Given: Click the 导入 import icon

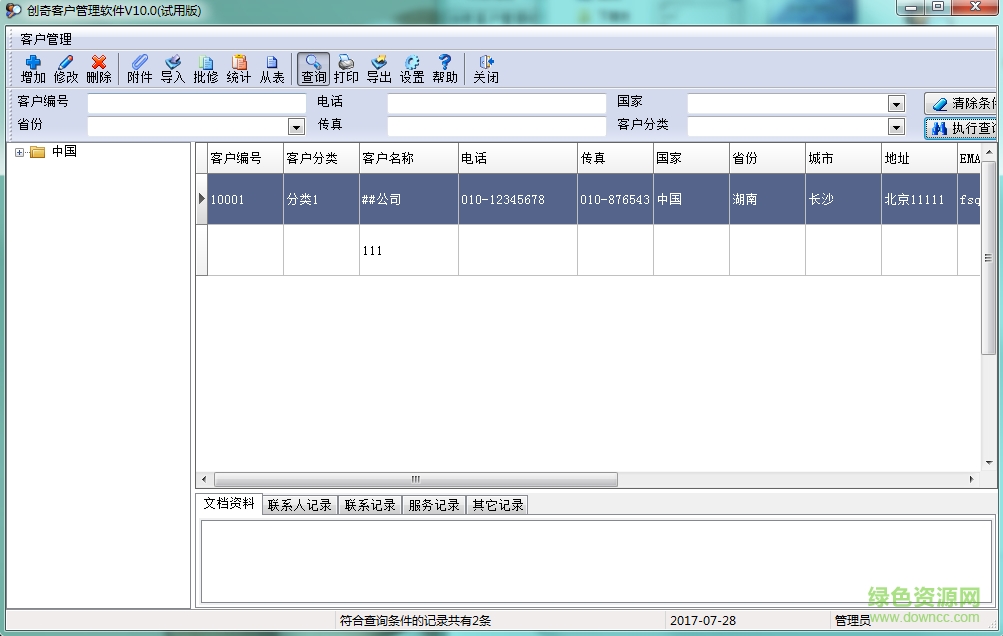Looking at the screenshot, I should pyautogui.click(x=171, y=68).
